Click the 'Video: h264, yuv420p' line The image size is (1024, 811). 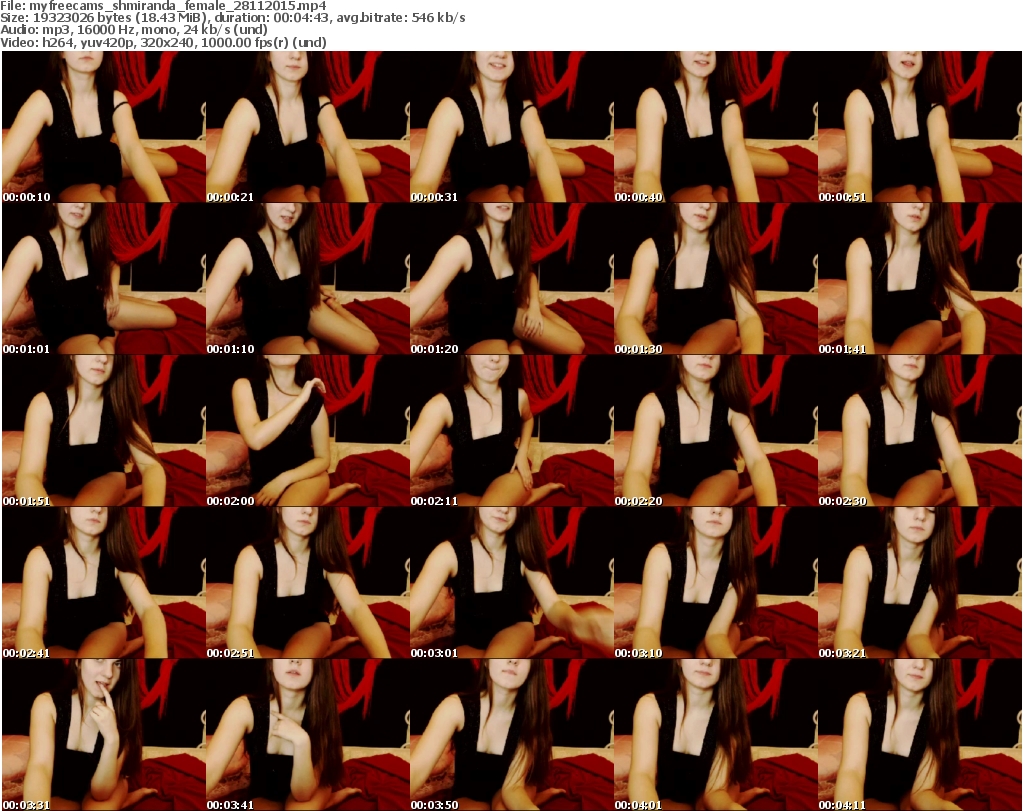click(163, 42)
